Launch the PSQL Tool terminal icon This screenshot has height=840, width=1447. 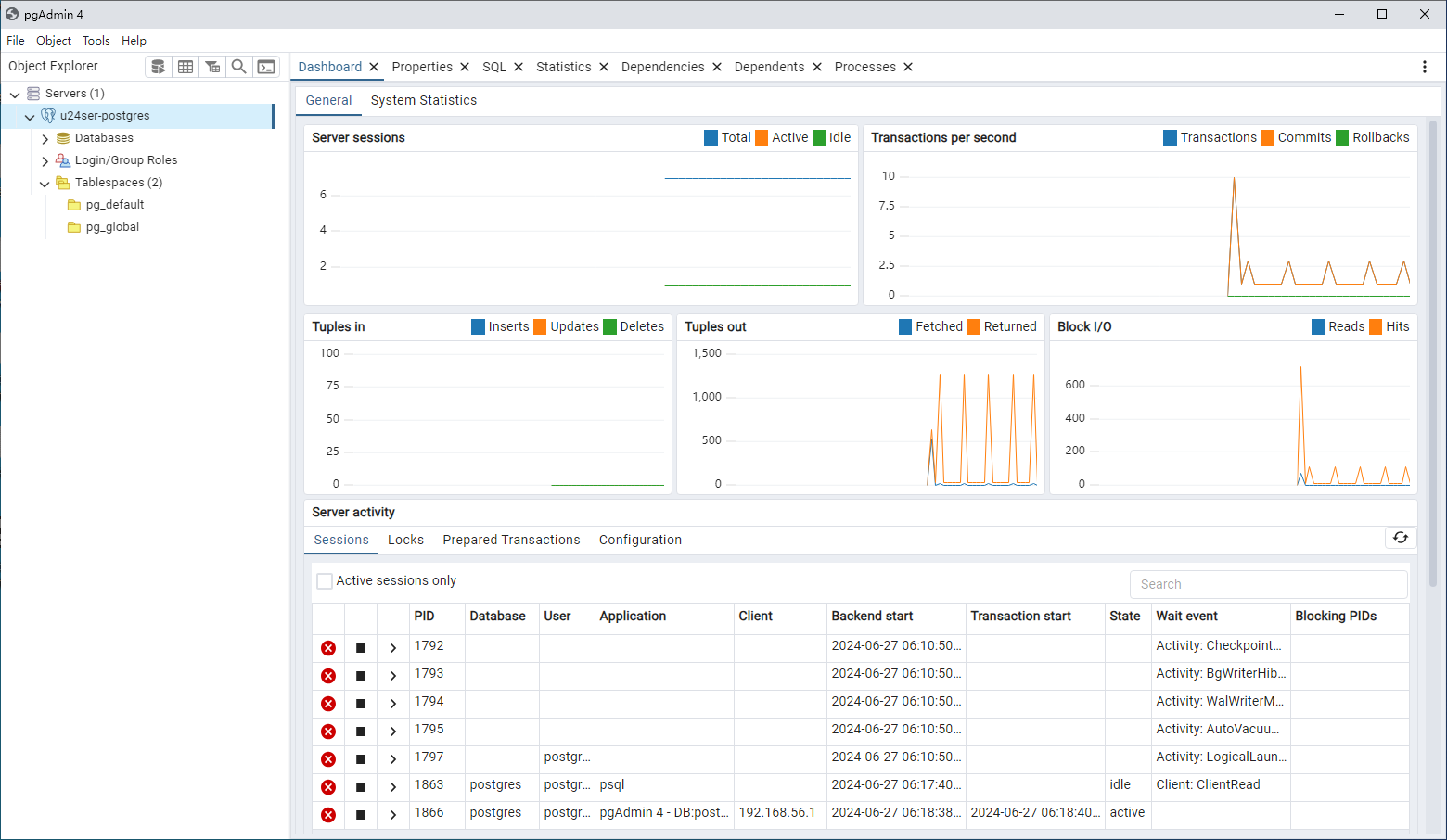pyautogui.click(x=266, y=67)
